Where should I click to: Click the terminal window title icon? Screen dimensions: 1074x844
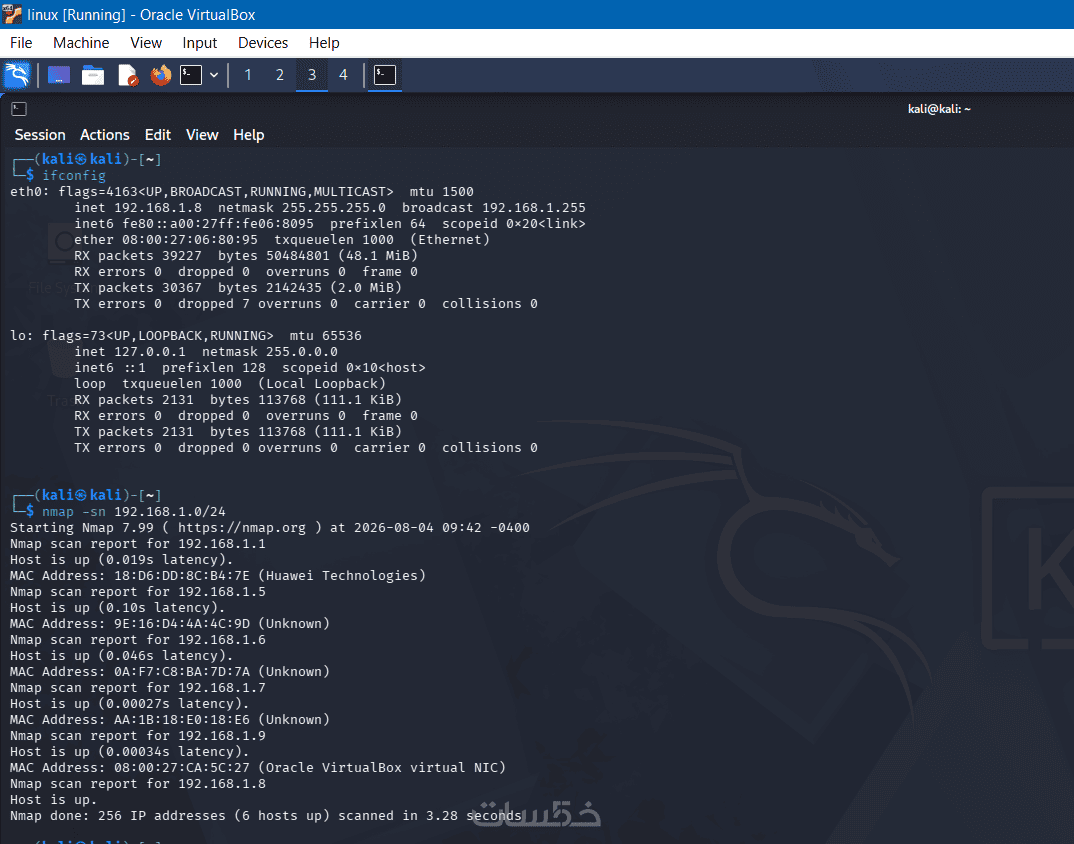click(x=19, y=109)
